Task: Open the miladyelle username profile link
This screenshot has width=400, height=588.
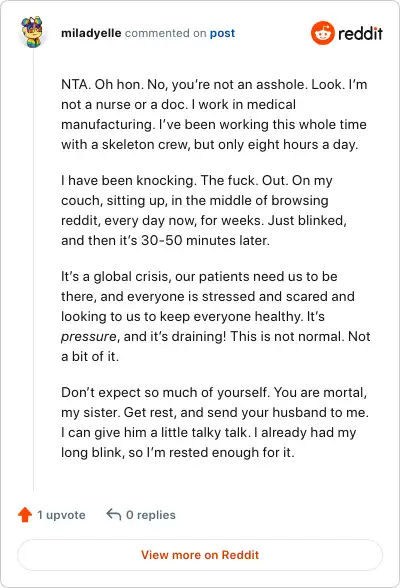Action: [91, 33]
